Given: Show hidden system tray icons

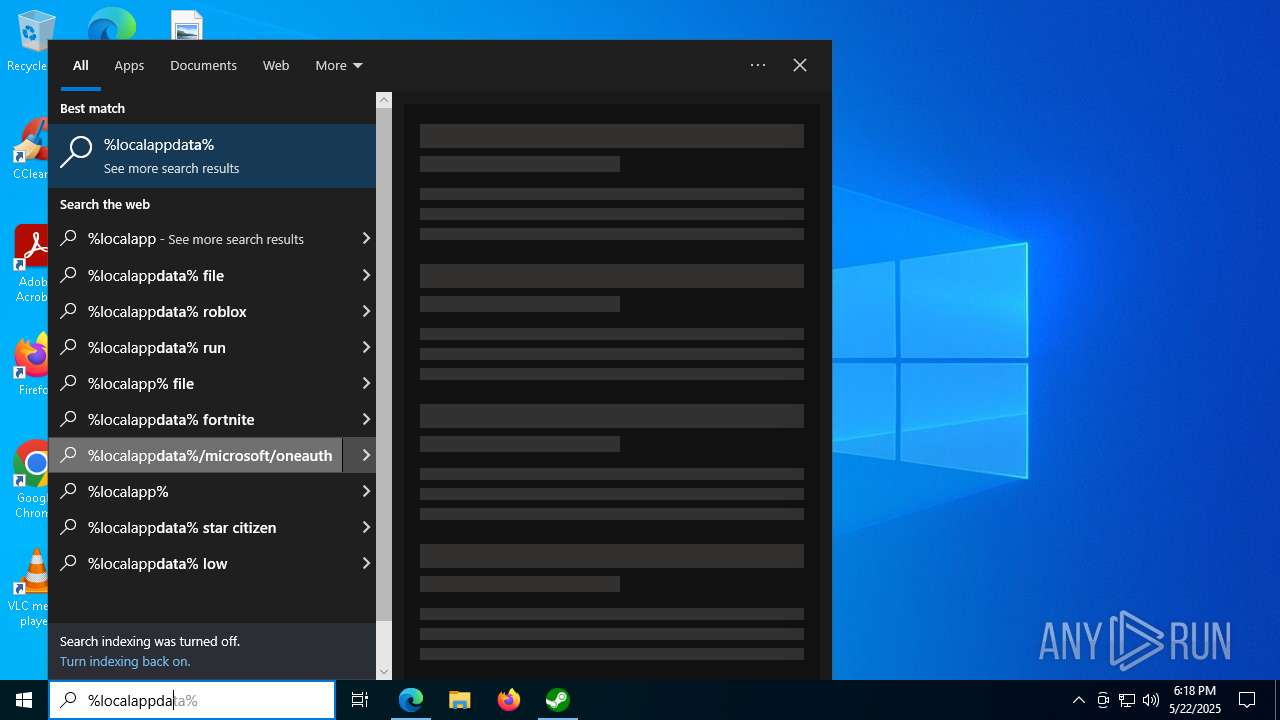Looking at the screenshot, I should coord(1078,700).
